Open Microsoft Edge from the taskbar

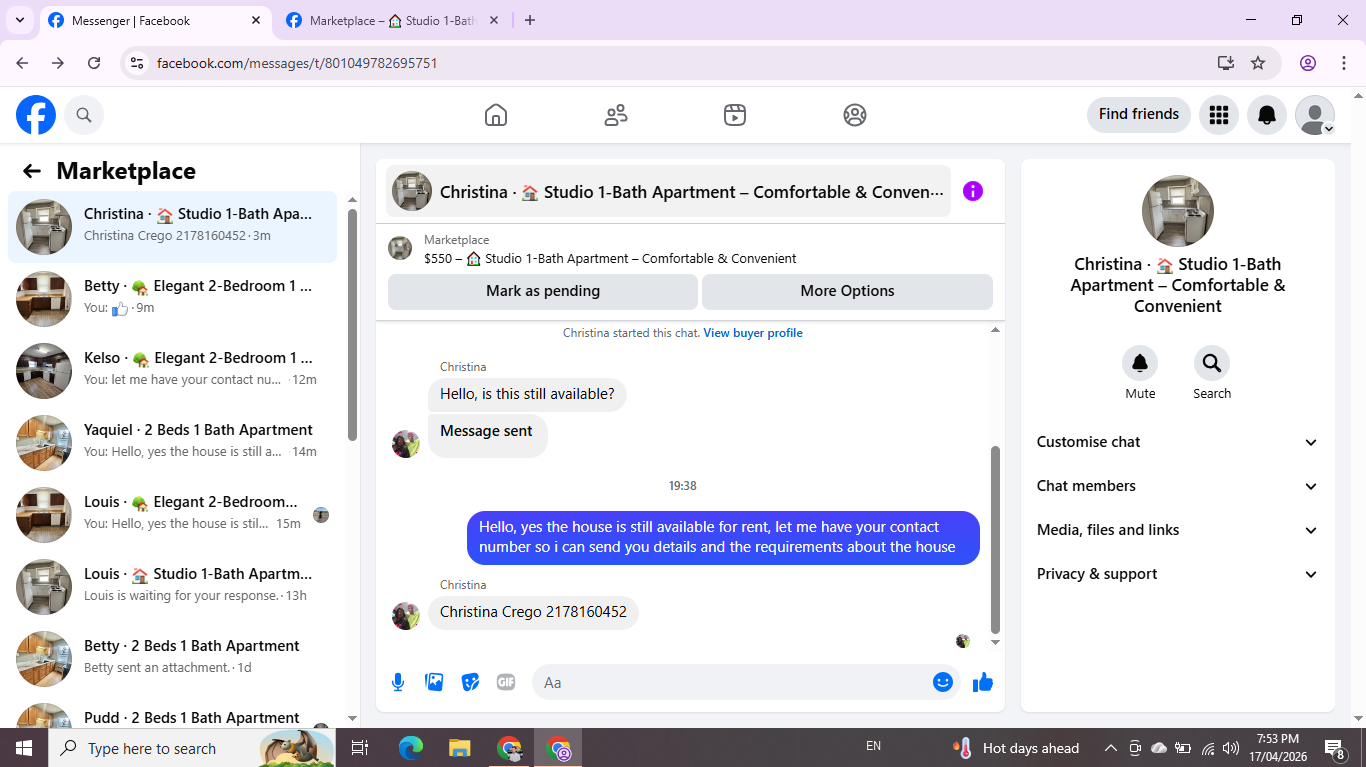coord(410,748)
